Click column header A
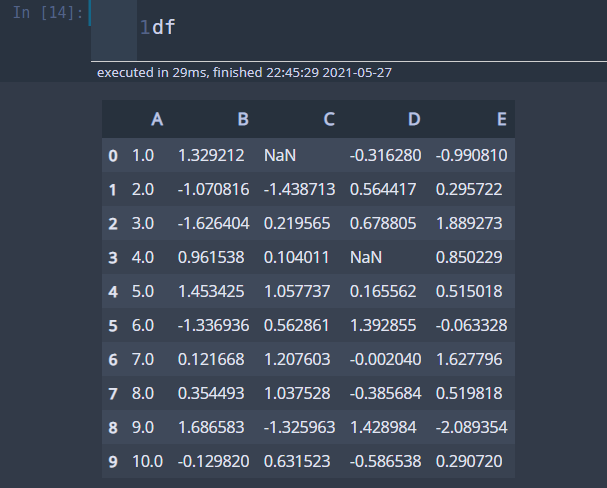This screenshot has height=488, width=607. pos(157,119)
